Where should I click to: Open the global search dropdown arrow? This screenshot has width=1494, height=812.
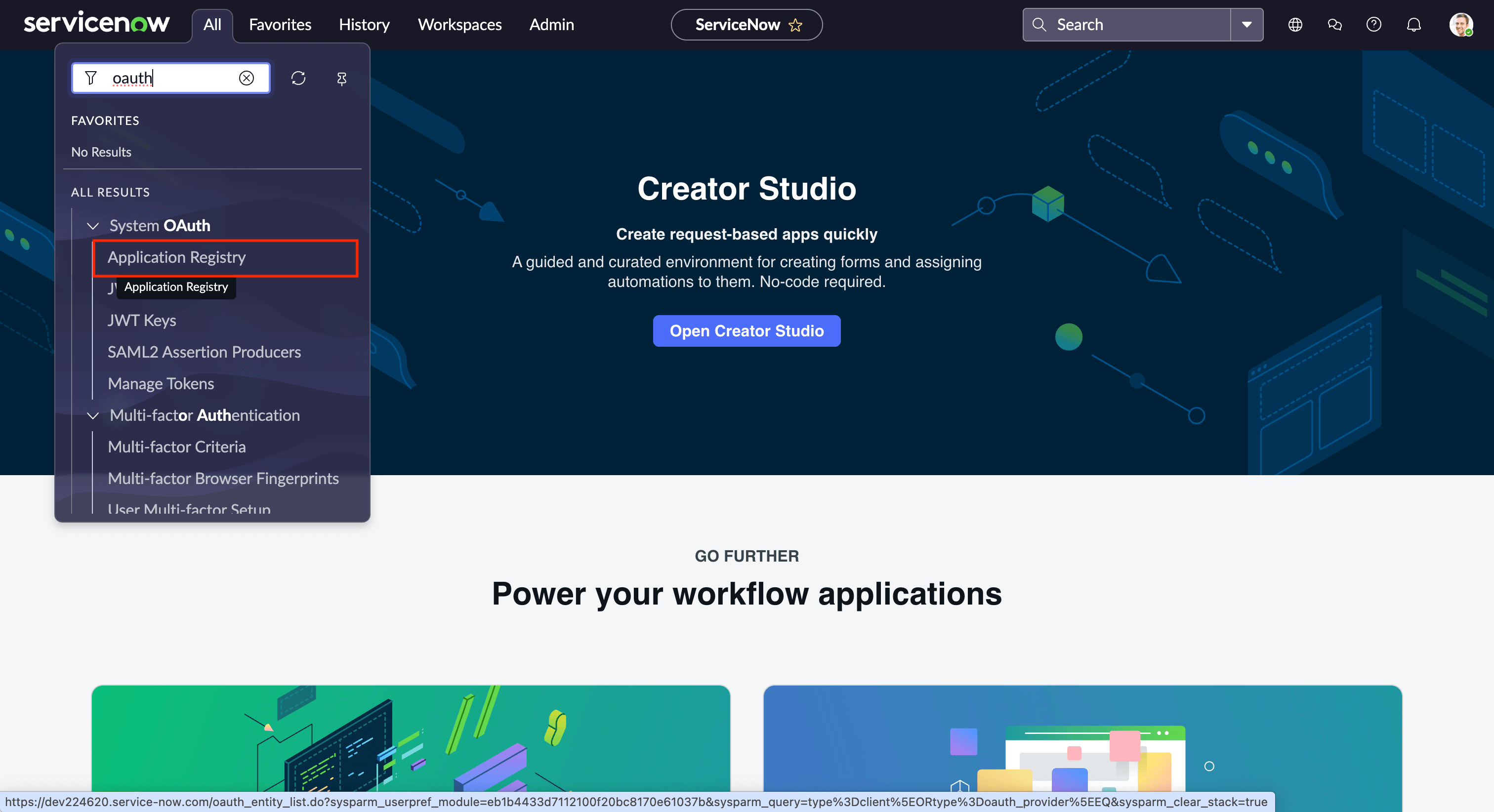[x=1246, y=24]
